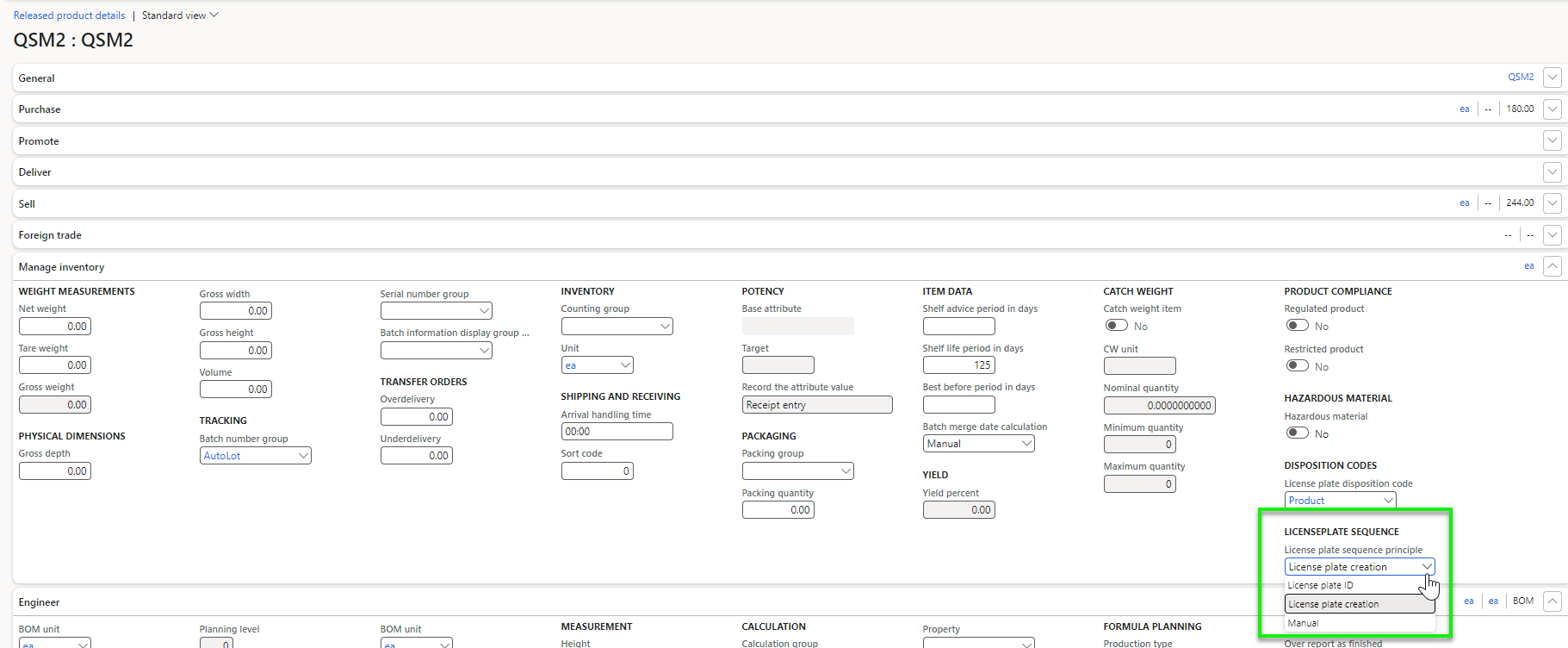This screenshot has width=1568, height=648.
Task: Click the Nominal quantity field
Action: [x=1160, y=406]
